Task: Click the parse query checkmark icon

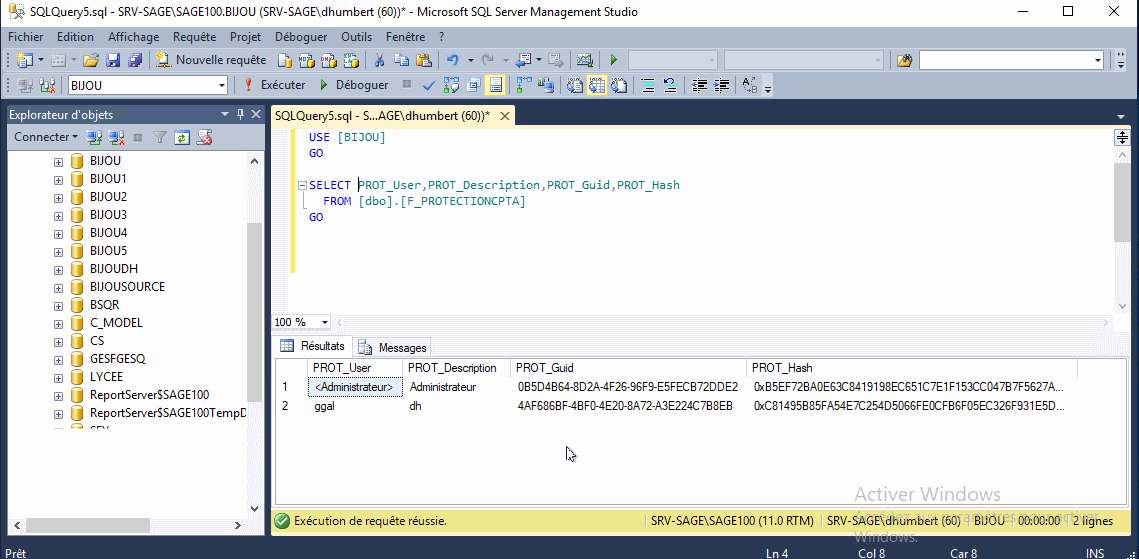Action: point(429,85)
